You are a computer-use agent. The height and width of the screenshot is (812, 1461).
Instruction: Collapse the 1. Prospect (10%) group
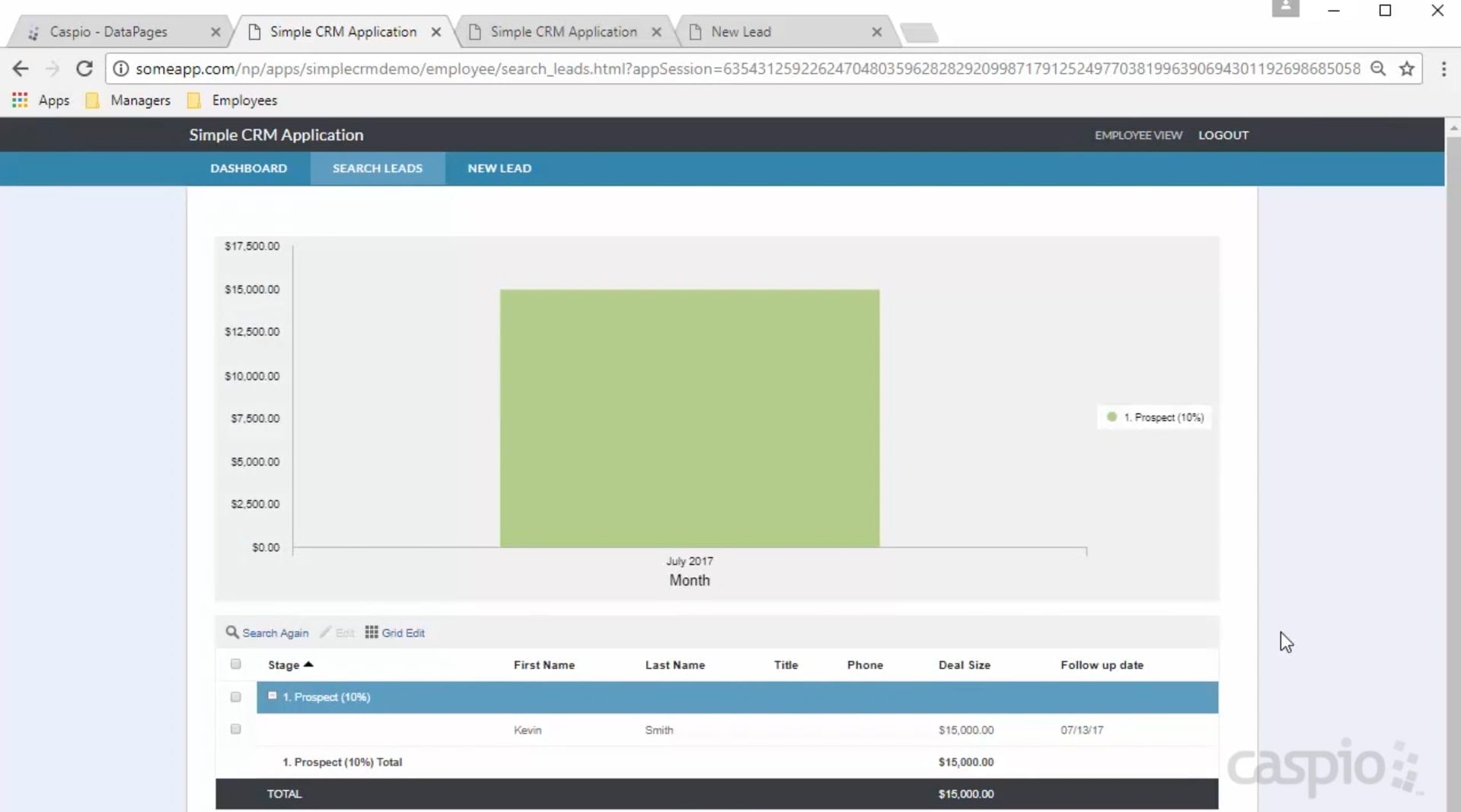[273, 696]
